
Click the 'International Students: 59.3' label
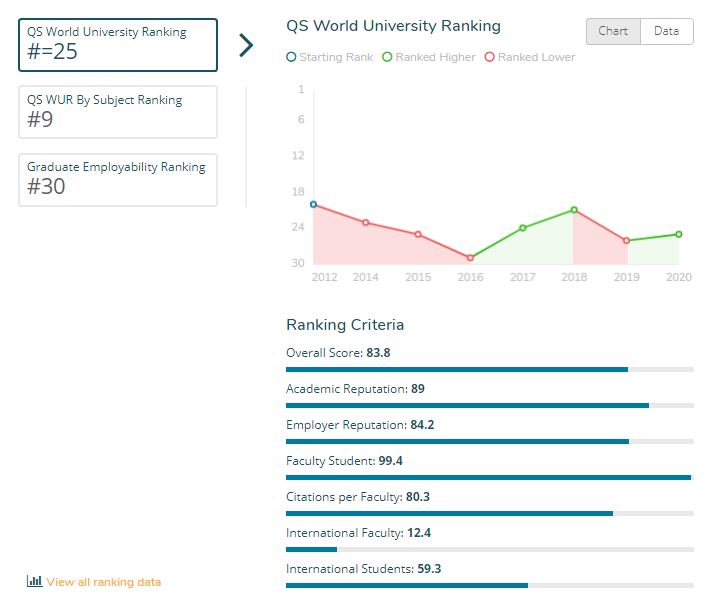363,569
